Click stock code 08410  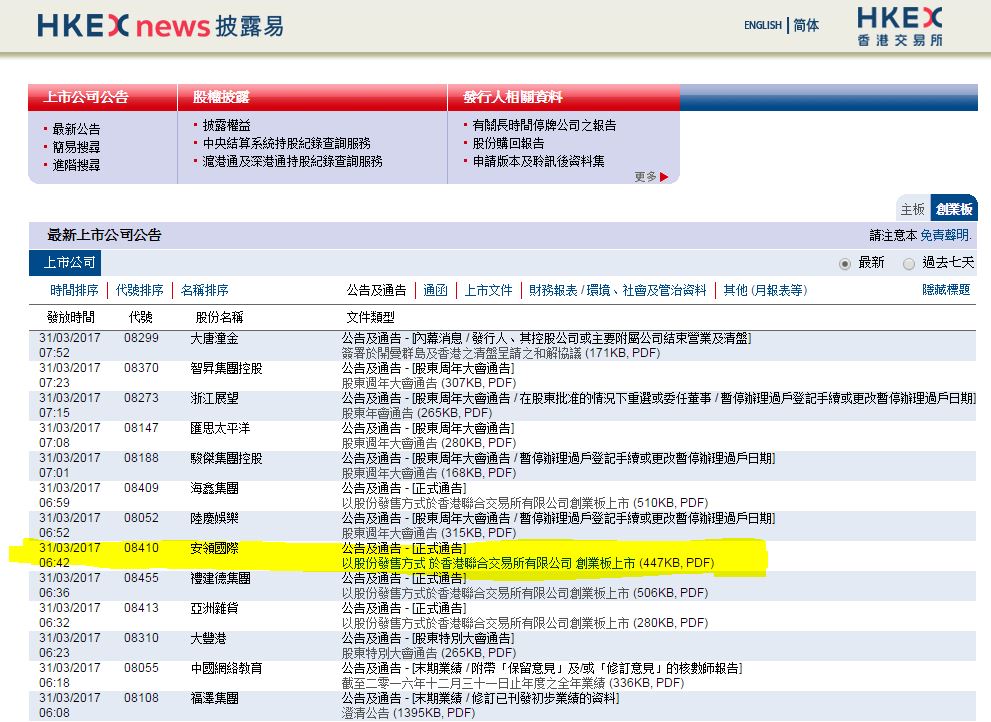[x=141, y=548]
